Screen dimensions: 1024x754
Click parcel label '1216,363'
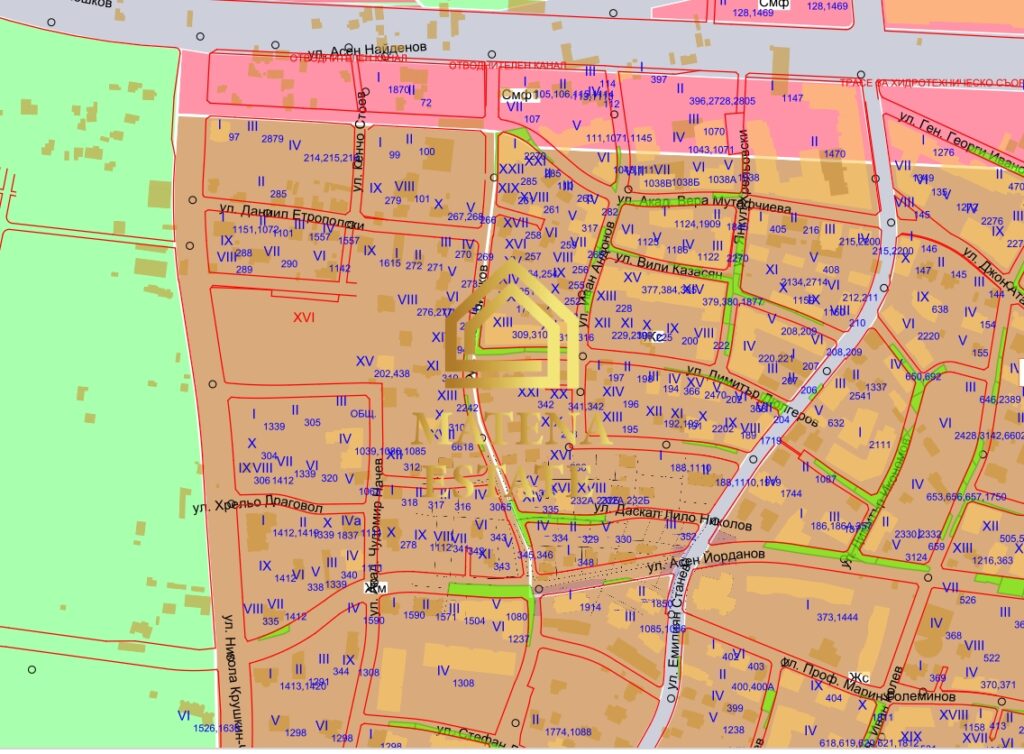(993, 560)
